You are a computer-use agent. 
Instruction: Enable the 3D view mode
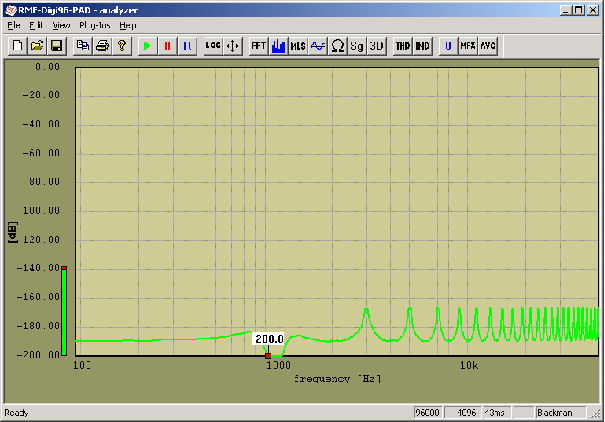pos(376,46)
